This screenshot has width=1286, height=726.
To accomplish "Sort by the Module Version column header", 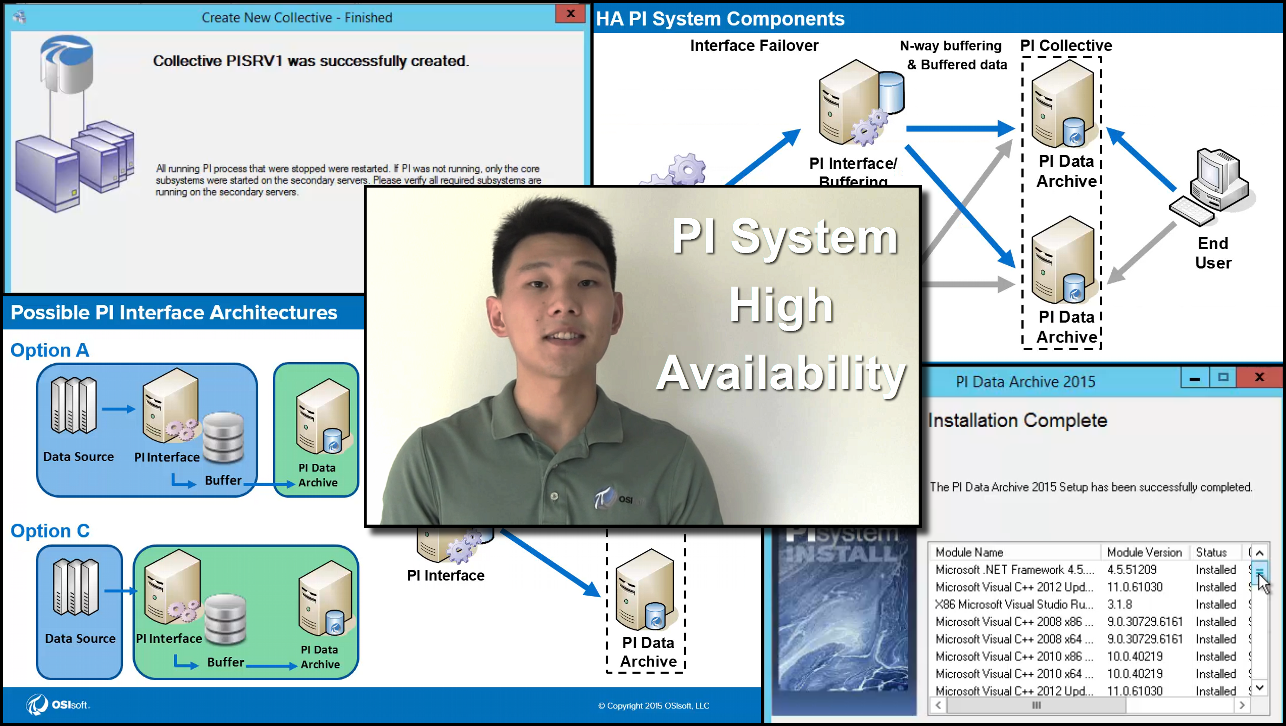I will pyautogui.click(x=1145, y=552).
